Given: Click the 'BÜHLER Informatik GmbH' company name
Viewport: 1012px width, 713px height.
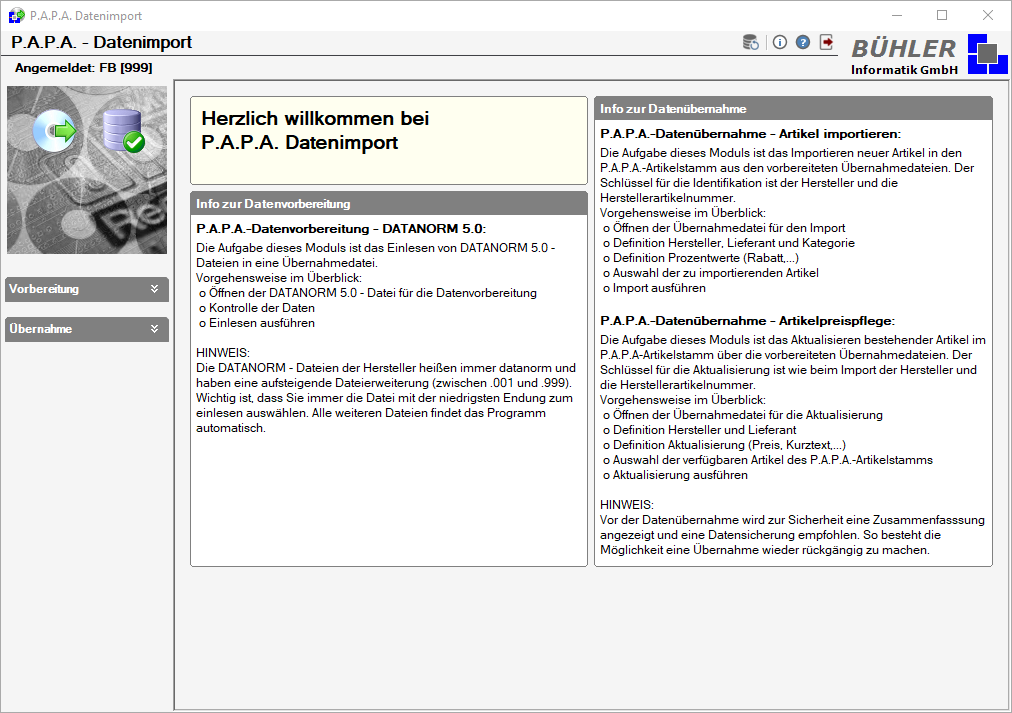Looking at the screenshot, I should coord(904,56).
